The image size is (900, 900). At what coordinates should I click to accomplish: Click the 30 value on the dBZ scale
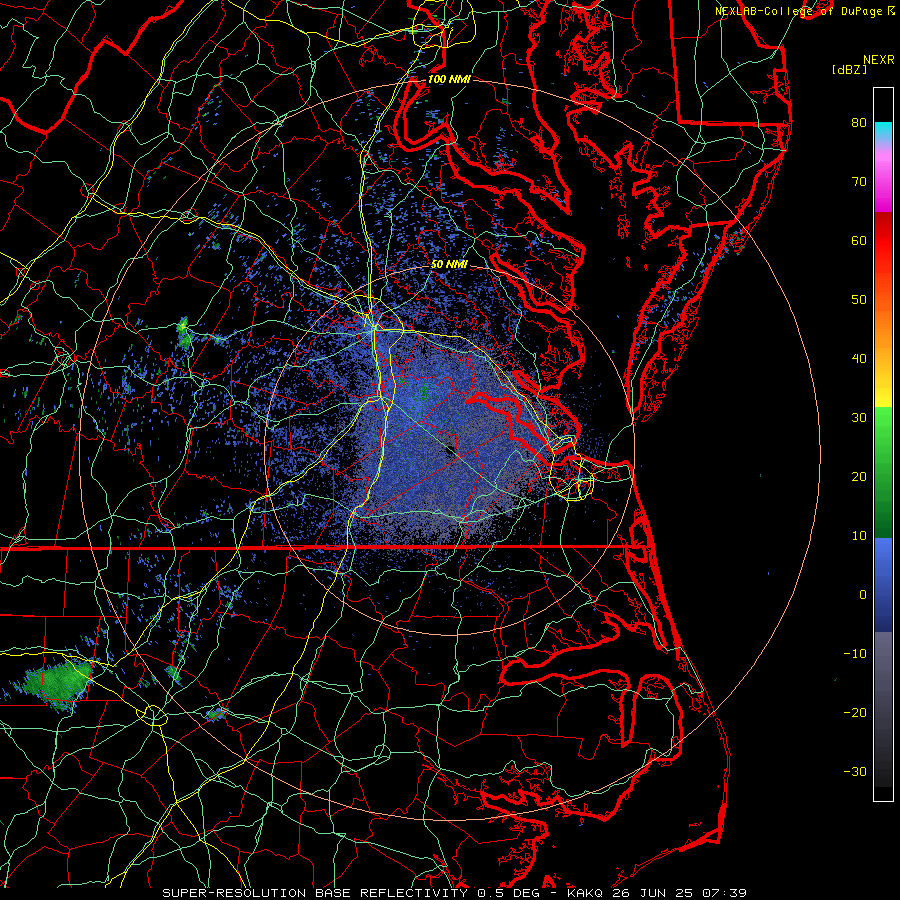[859, 417]
